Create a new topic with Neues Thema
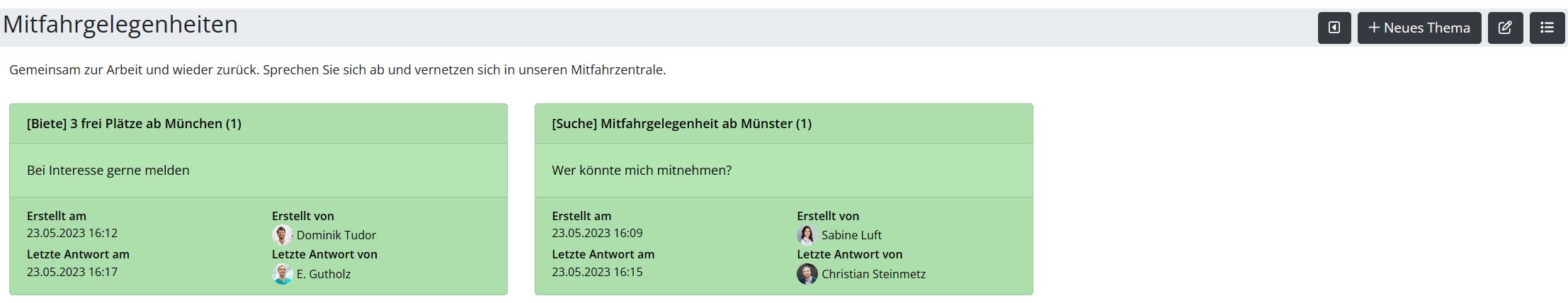The image size is (1568, 303). point(1419,28)
